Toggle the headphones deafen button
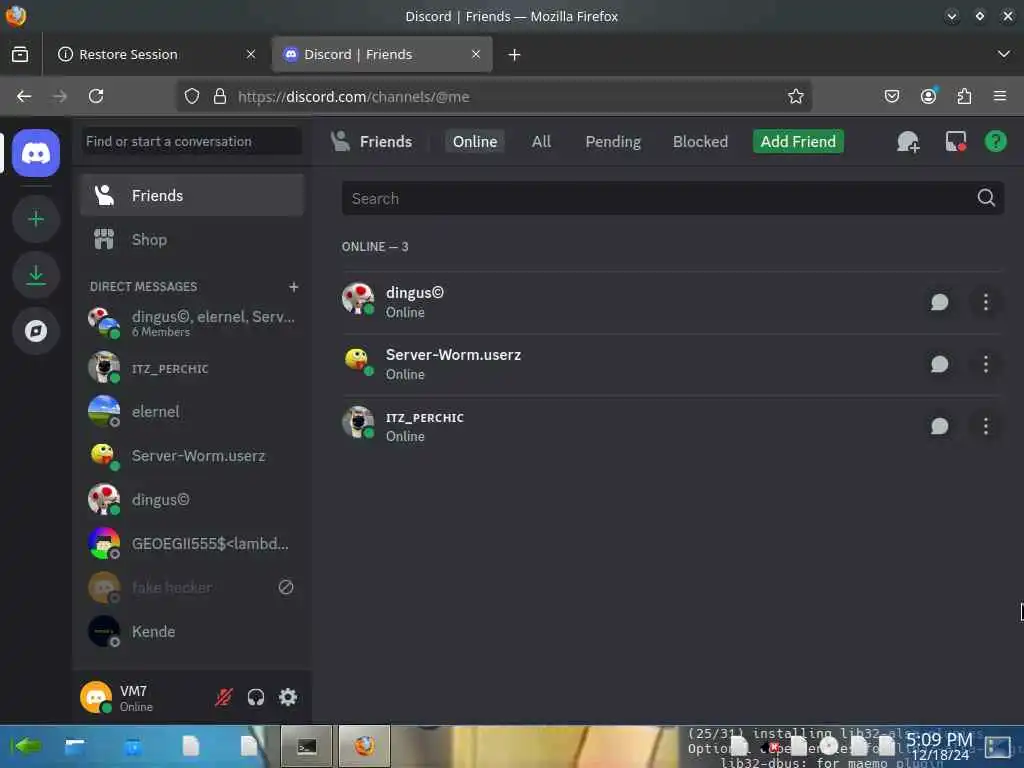 (x=256, y=697)
